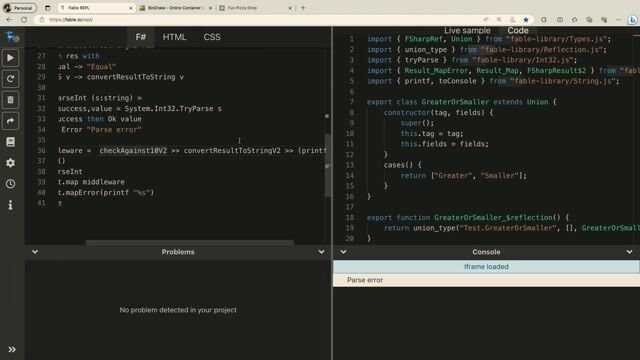Open the browser collections icon
Screen dimensions: 640x360
tap(589, 20)
